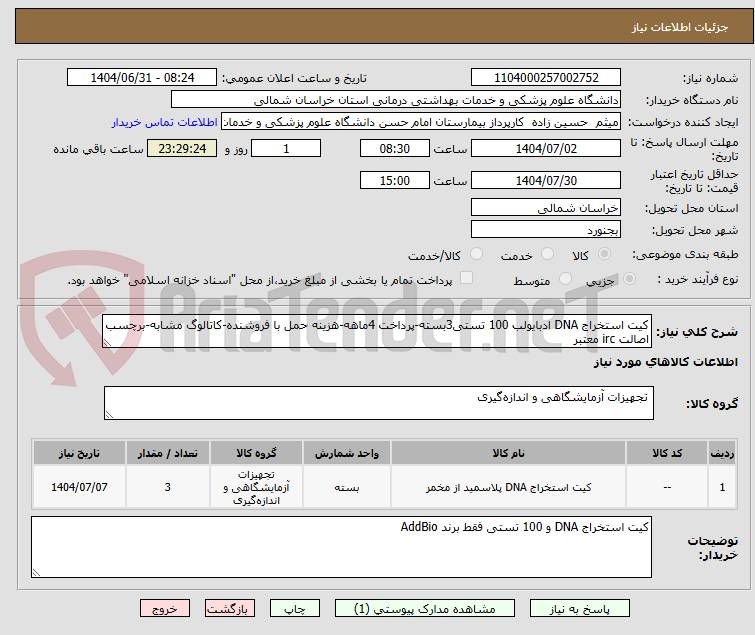Click the delivery city field بجنورد
The width and height of the screenshot is (755, 635).
pyautogui.click(x=546, y=230)
